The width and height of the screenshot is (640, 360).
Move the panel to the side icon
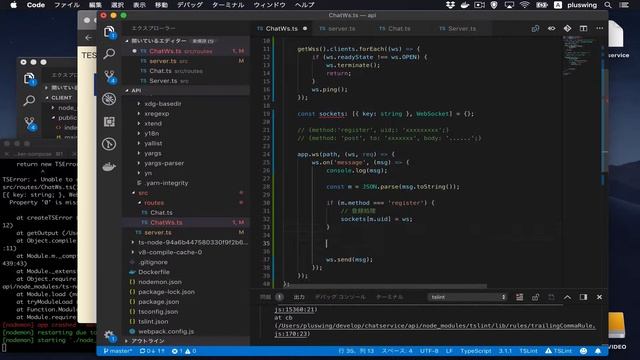point(583,297)
